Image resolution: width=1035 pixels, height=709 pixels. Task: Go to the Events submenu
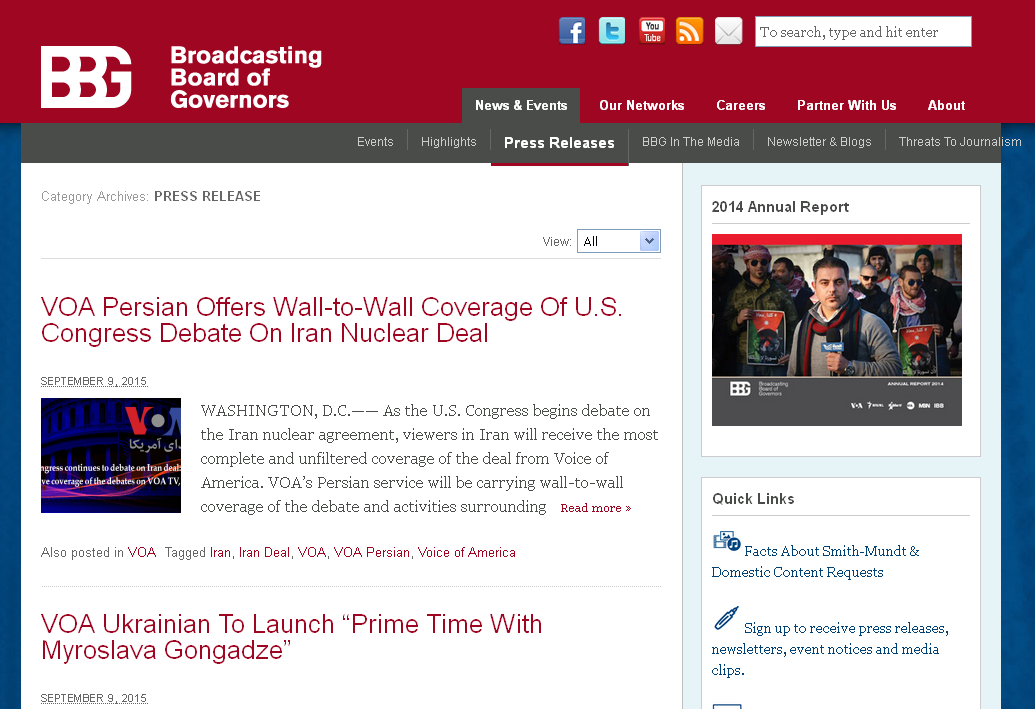(375, 142)
